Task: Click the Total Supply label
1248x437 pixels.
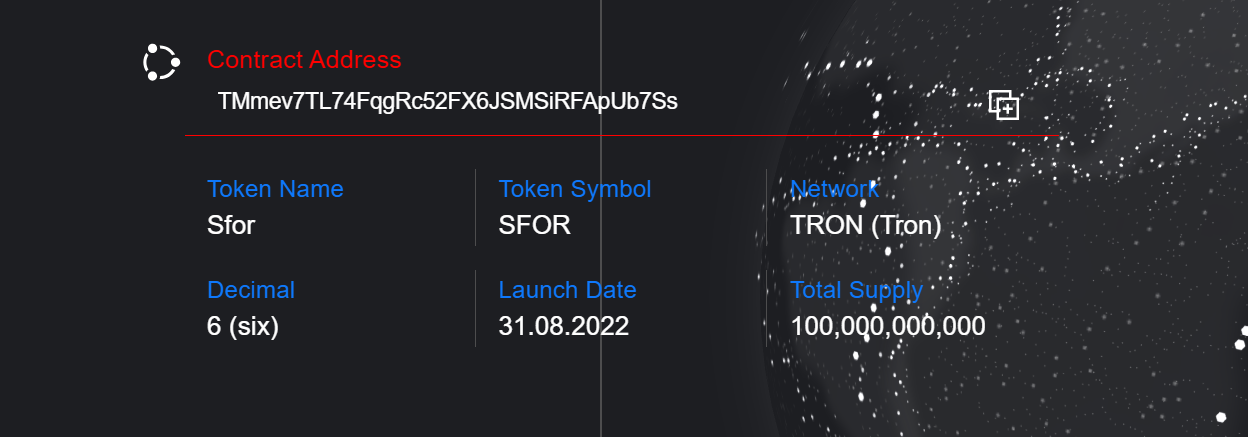Action: (856, 290)
